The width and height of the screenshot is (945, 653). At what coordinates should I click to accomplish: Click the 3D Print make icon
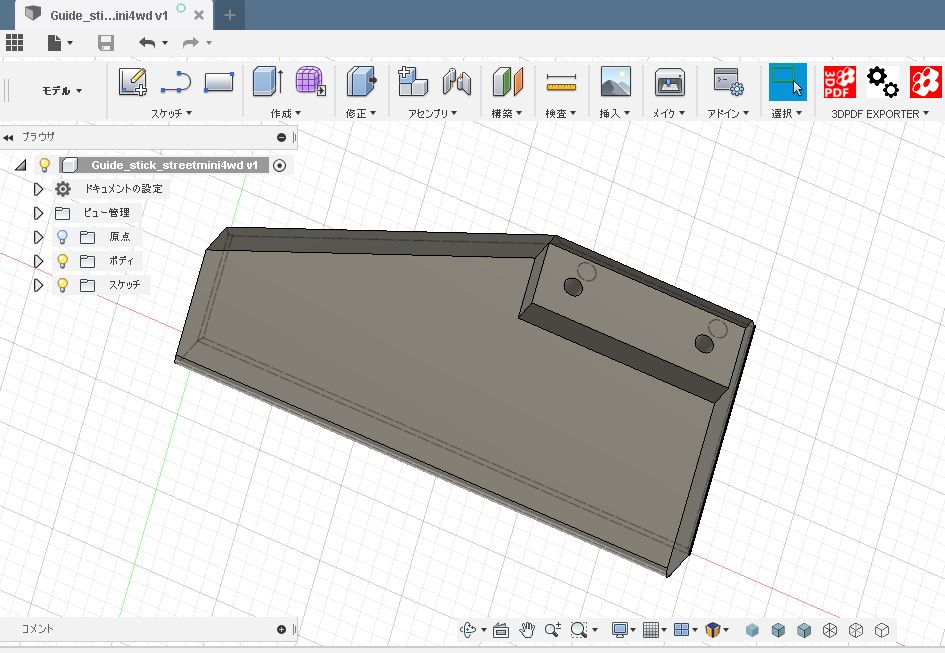pos(670,82)
